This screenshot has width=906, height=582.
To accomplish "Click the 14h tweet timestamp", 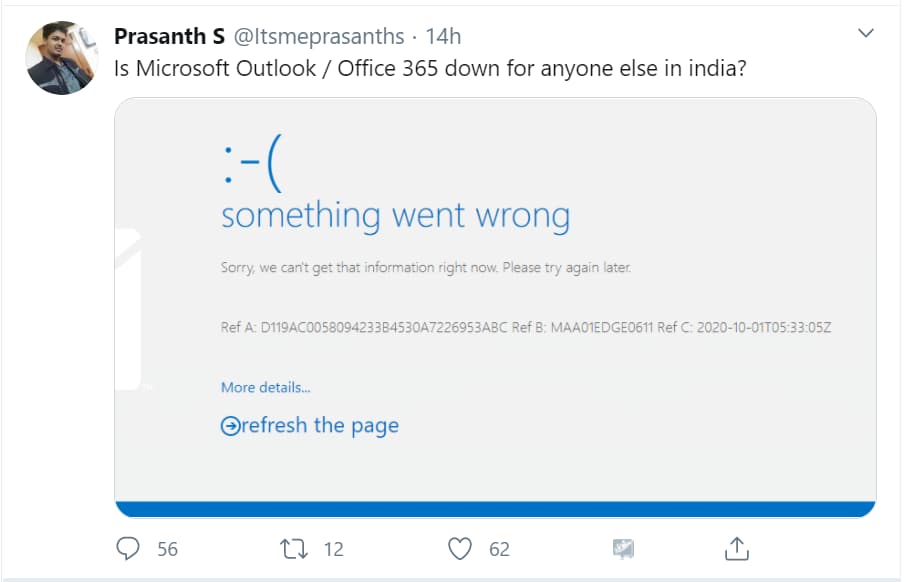I will 443,37.
